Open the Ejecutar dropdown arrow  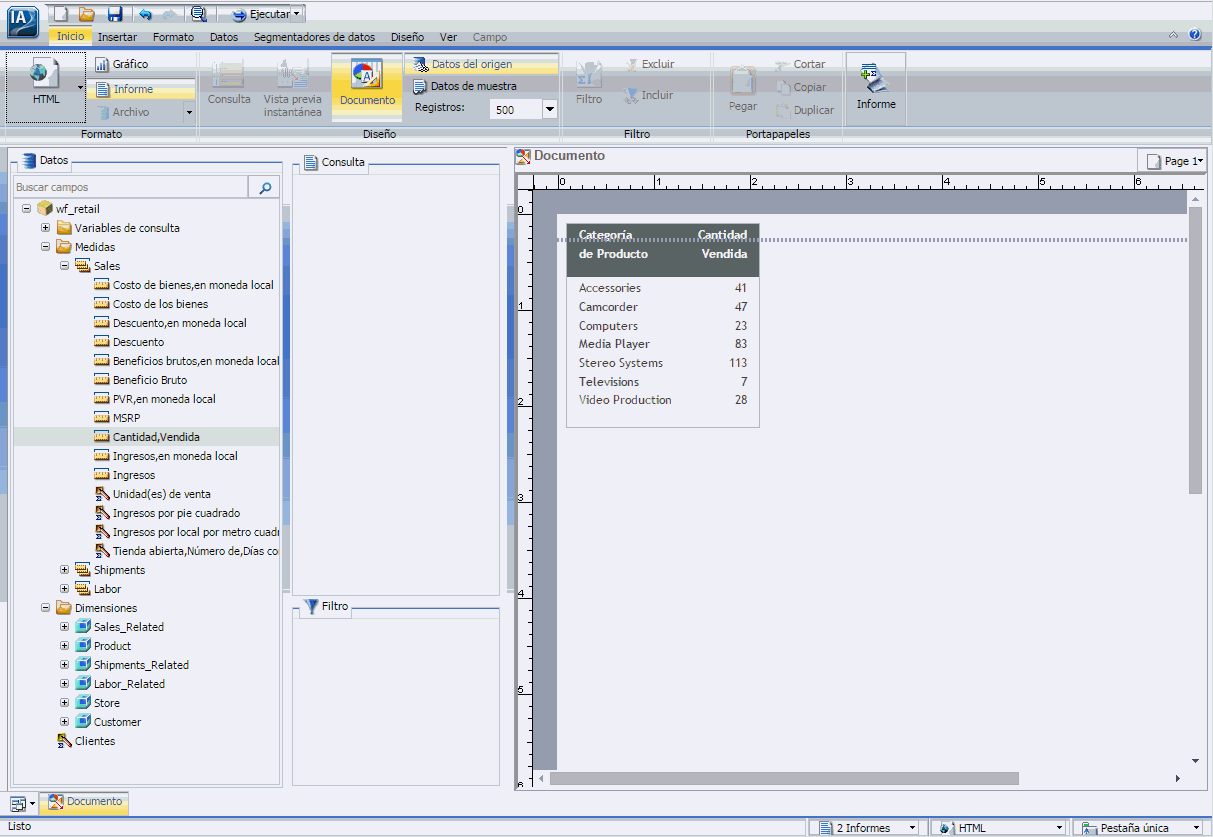point(297,14)
